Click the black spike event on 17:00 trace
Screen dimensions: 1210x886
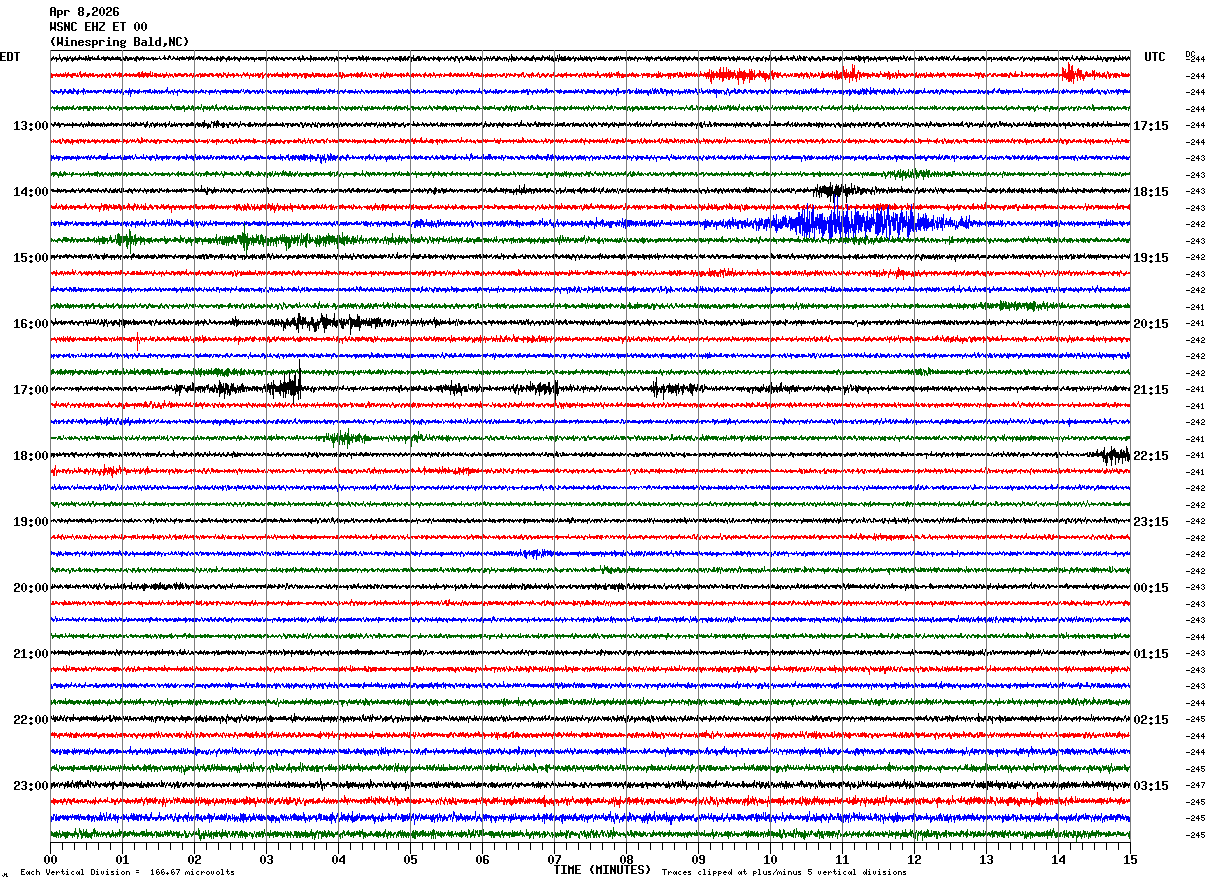[x=287, y=385]
